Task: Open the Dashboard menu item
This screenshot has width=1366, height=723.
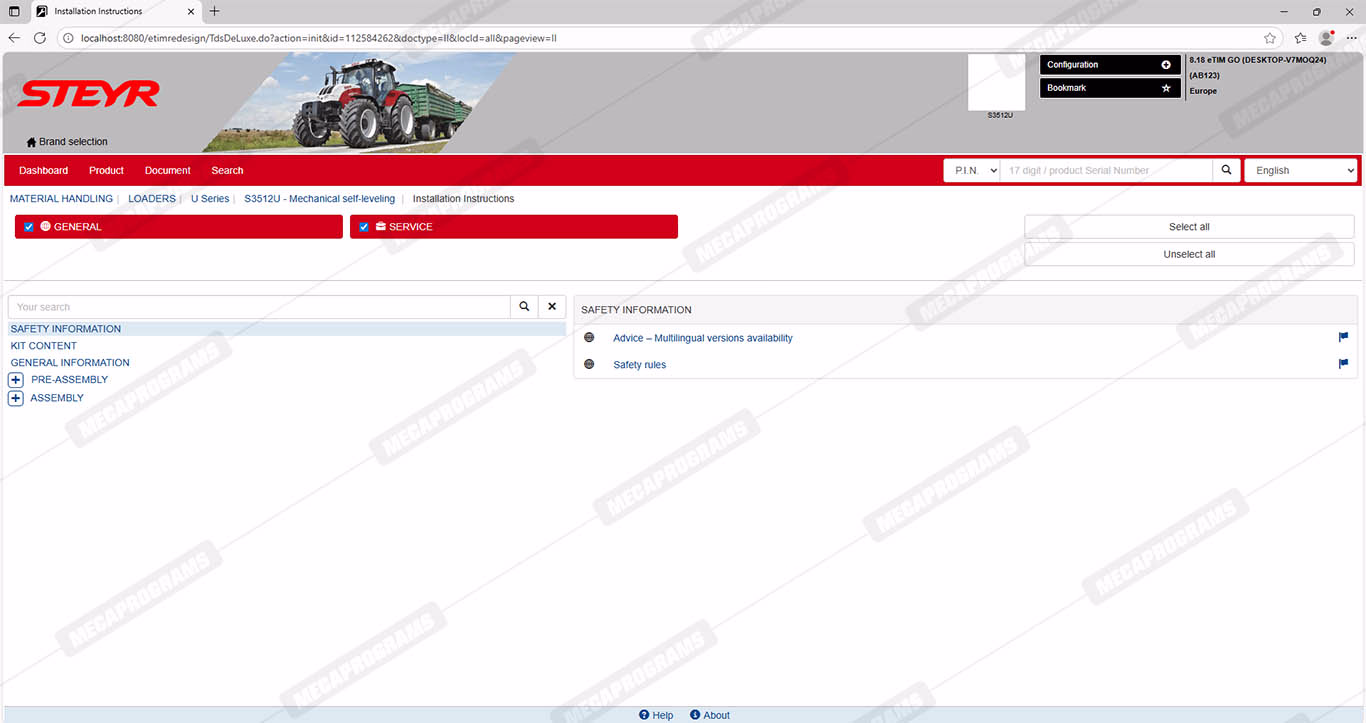Action: click(43, 171)
